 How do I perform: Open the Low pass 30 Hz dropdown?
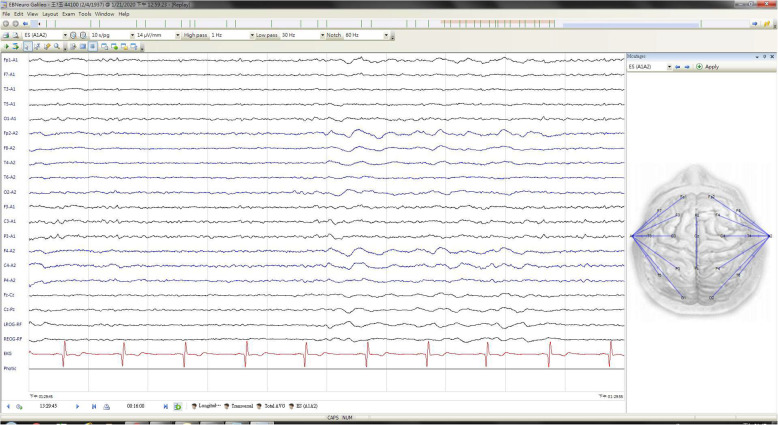point(323,35)
